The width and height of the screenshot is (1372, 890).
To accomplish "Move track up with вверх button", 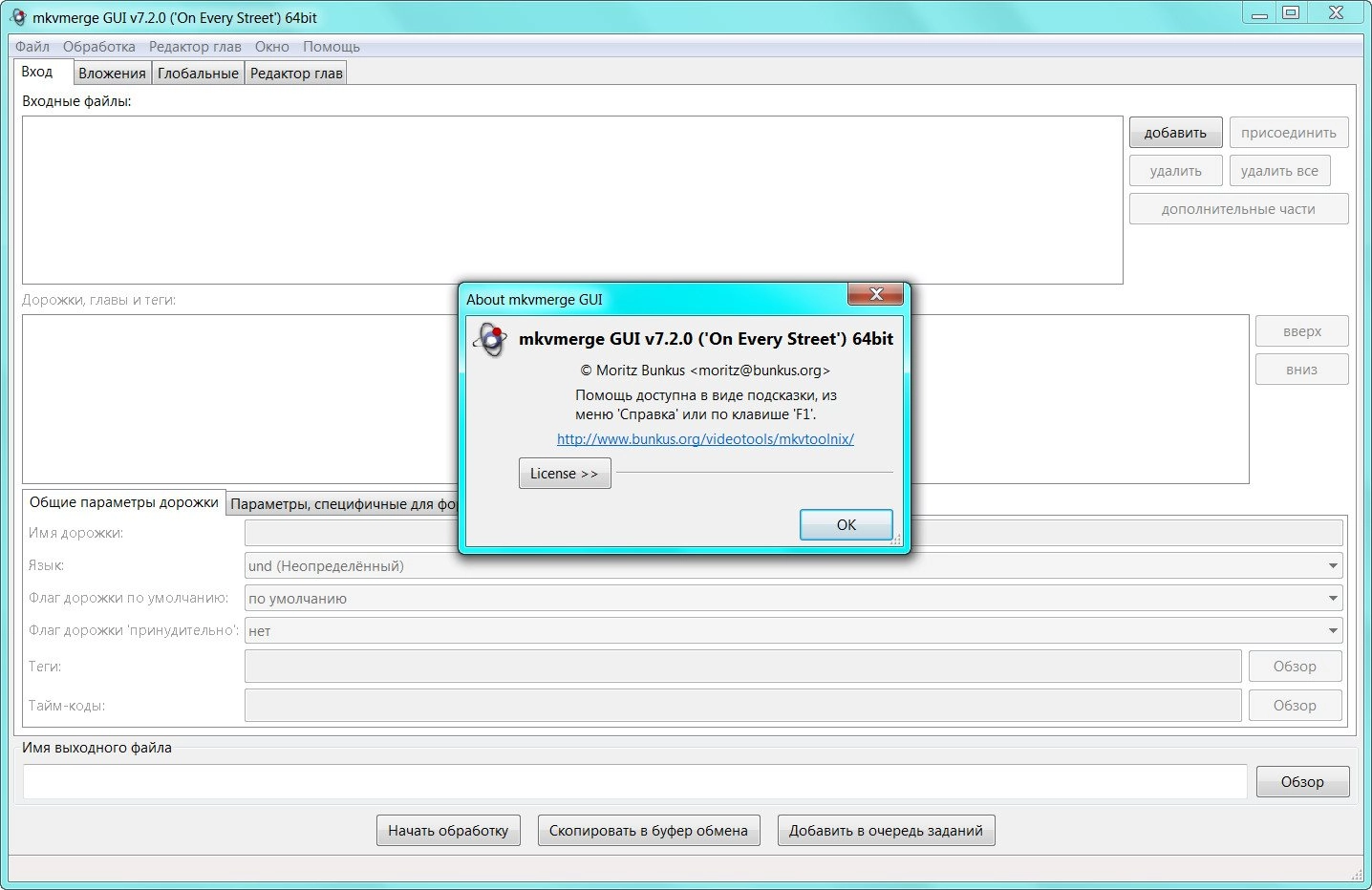I will click(1302, 331).
